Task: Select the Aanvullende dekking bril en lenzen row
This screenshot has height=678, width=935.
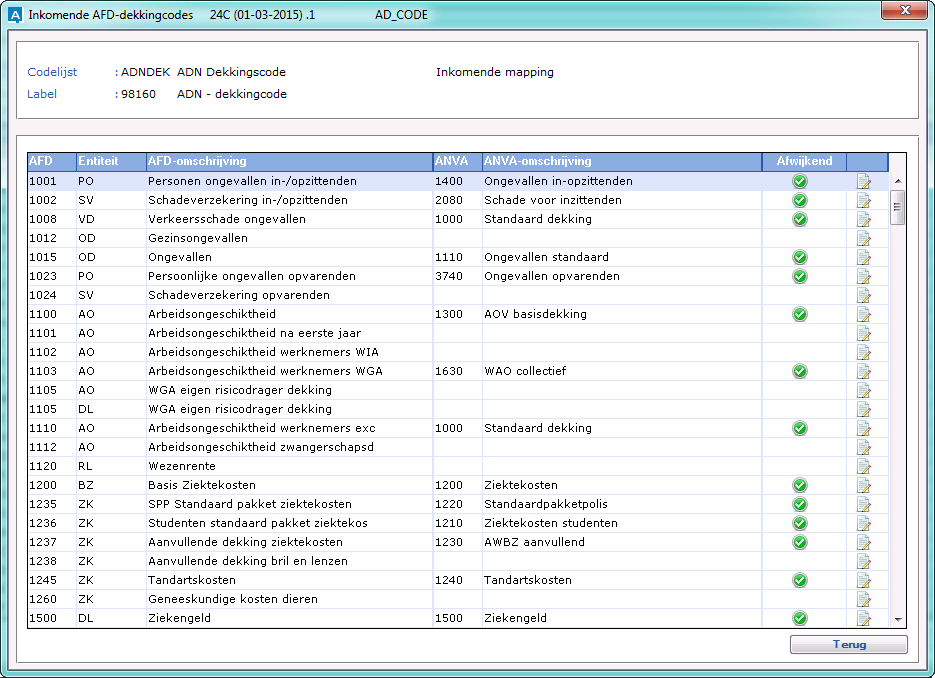Action: coord(248,561)
